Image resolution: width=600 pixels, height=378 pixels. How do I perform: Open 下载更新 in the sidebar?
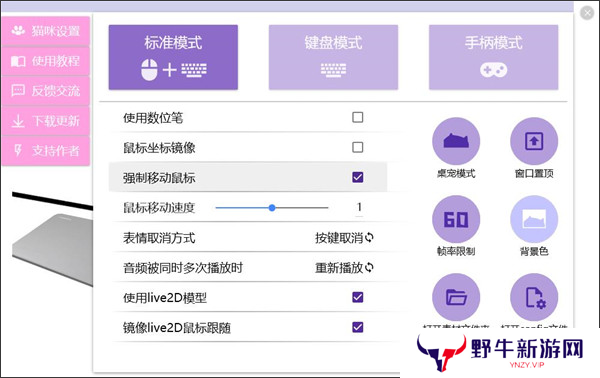(x=46, y=121)
